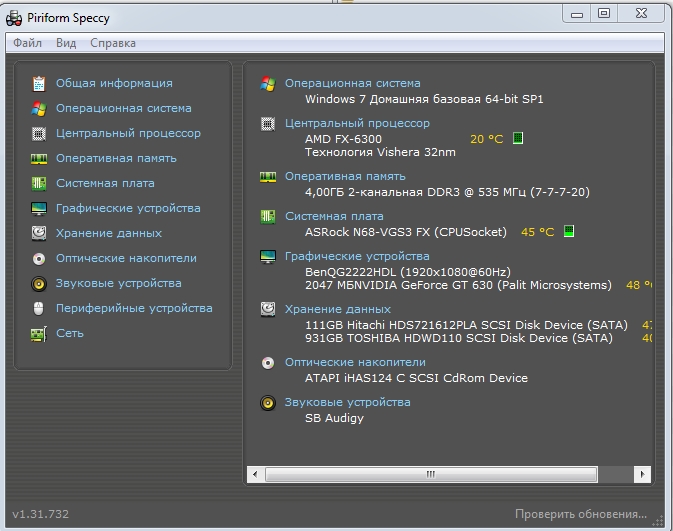Click the green CPU temperature indicator icon
Viewport: 673px width, 531px height.
tap(518, 138)
